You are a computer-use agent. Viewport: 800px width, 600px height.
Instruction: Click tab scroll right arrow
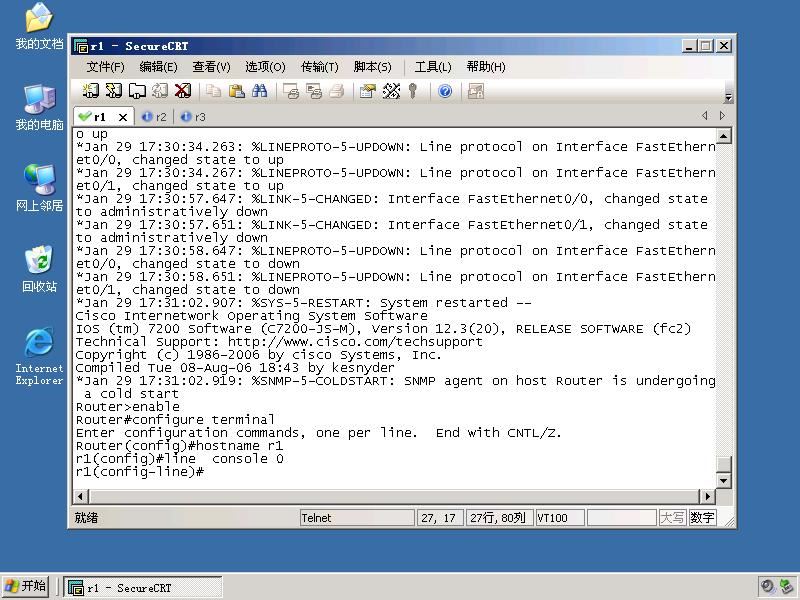(722, 116)
